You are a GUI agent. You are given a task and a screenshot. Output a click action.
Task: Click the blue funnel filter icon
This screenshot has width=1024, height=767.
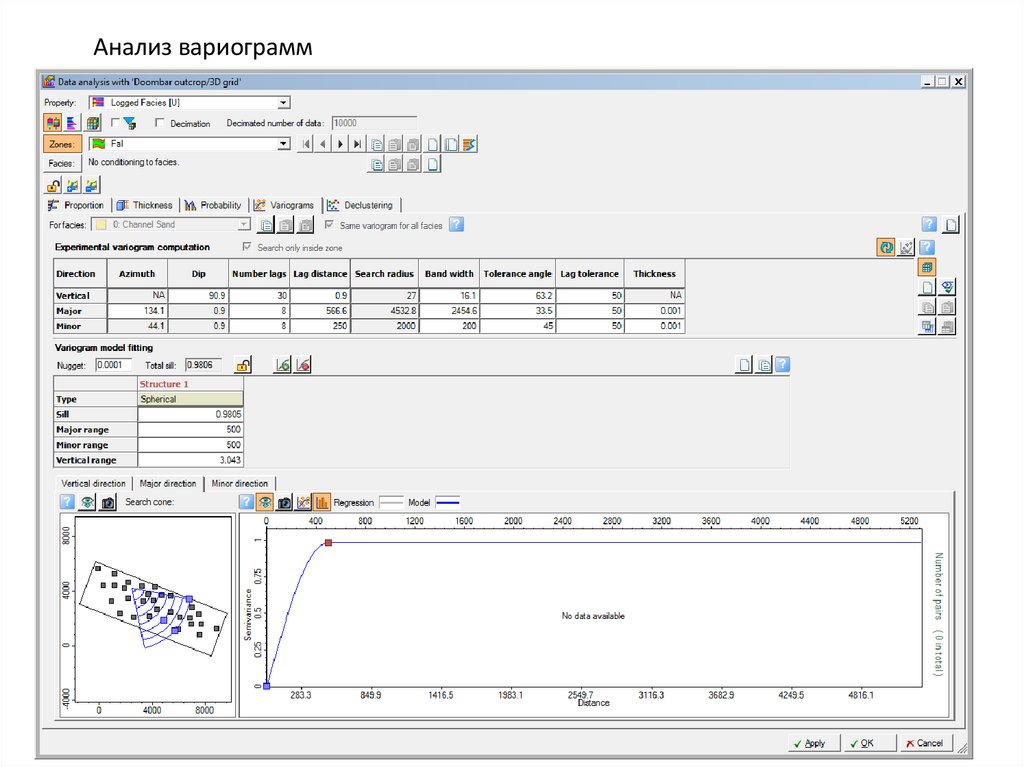point(129,123)
